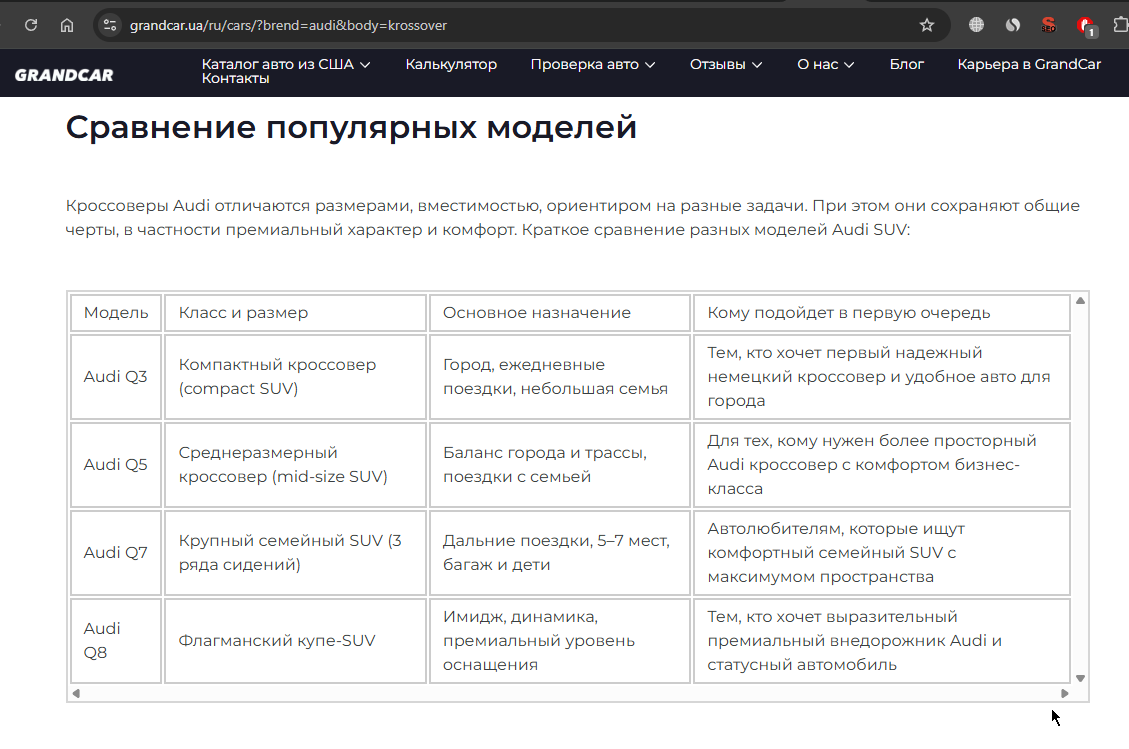Click the Имидж, динамика cell
The width and height of the screenshot is (1129, 749).
[559, 640]
